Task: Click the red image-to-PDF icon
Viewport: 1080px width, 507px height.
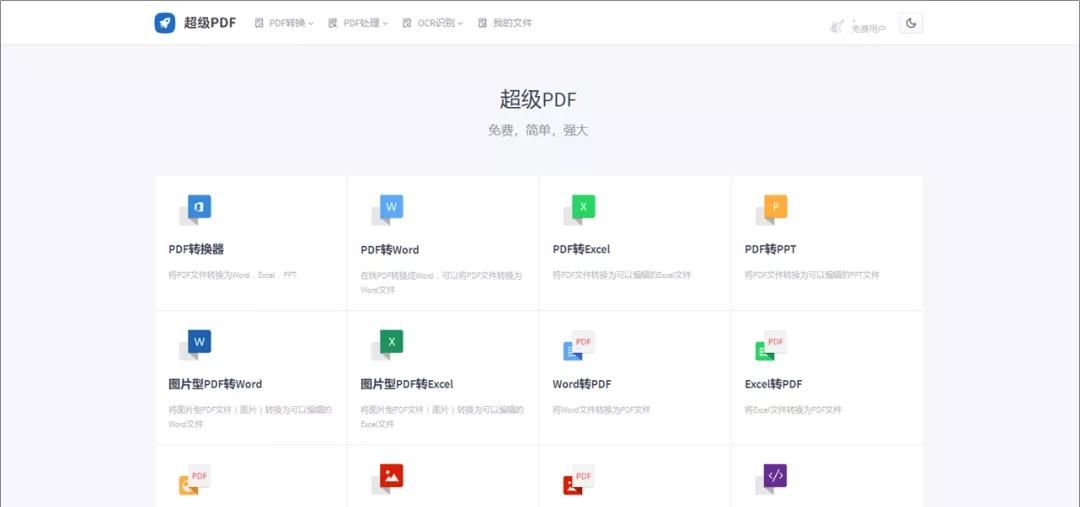Action: coord(579,480)
